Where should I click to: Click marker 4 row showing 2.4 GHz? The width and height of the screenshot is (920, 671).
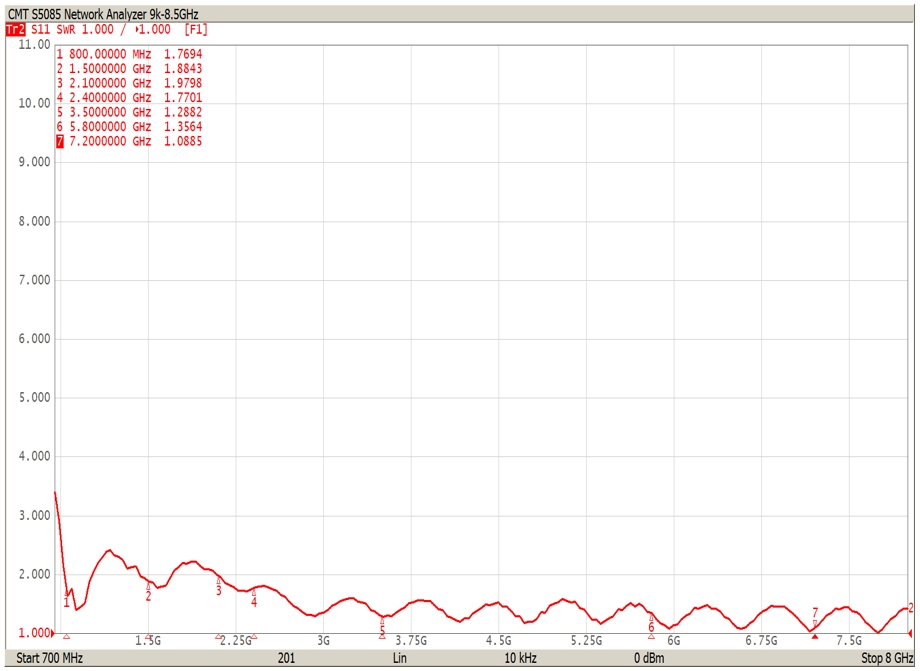130,98
